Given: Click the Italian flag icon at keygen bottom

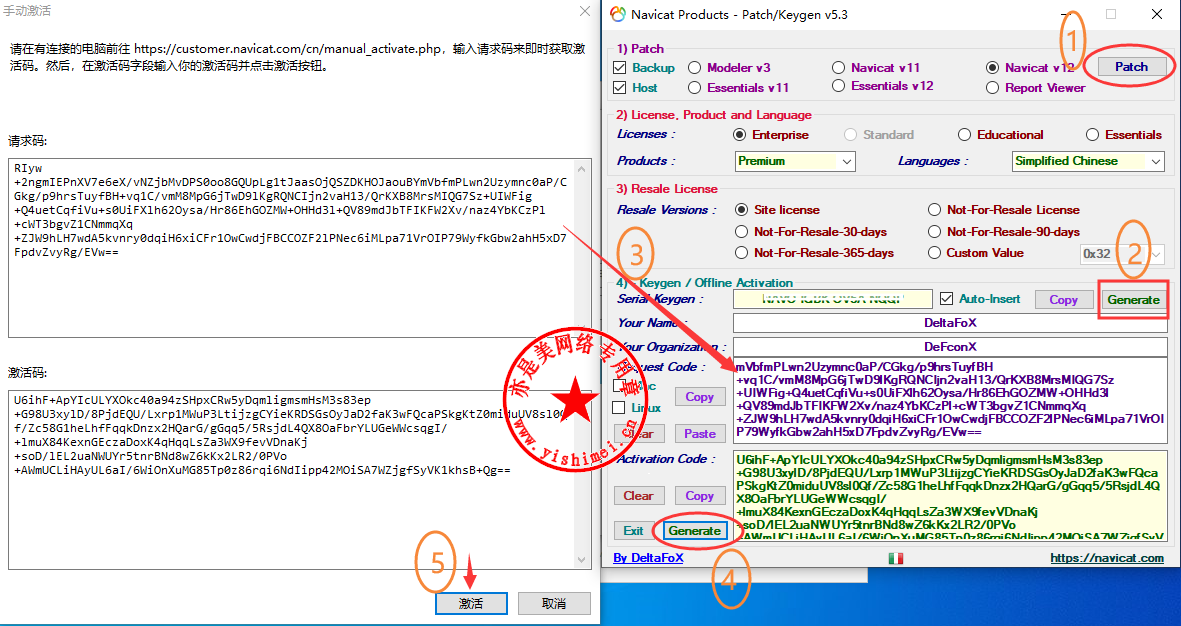Looking at the screenshot, I should 896,558.
